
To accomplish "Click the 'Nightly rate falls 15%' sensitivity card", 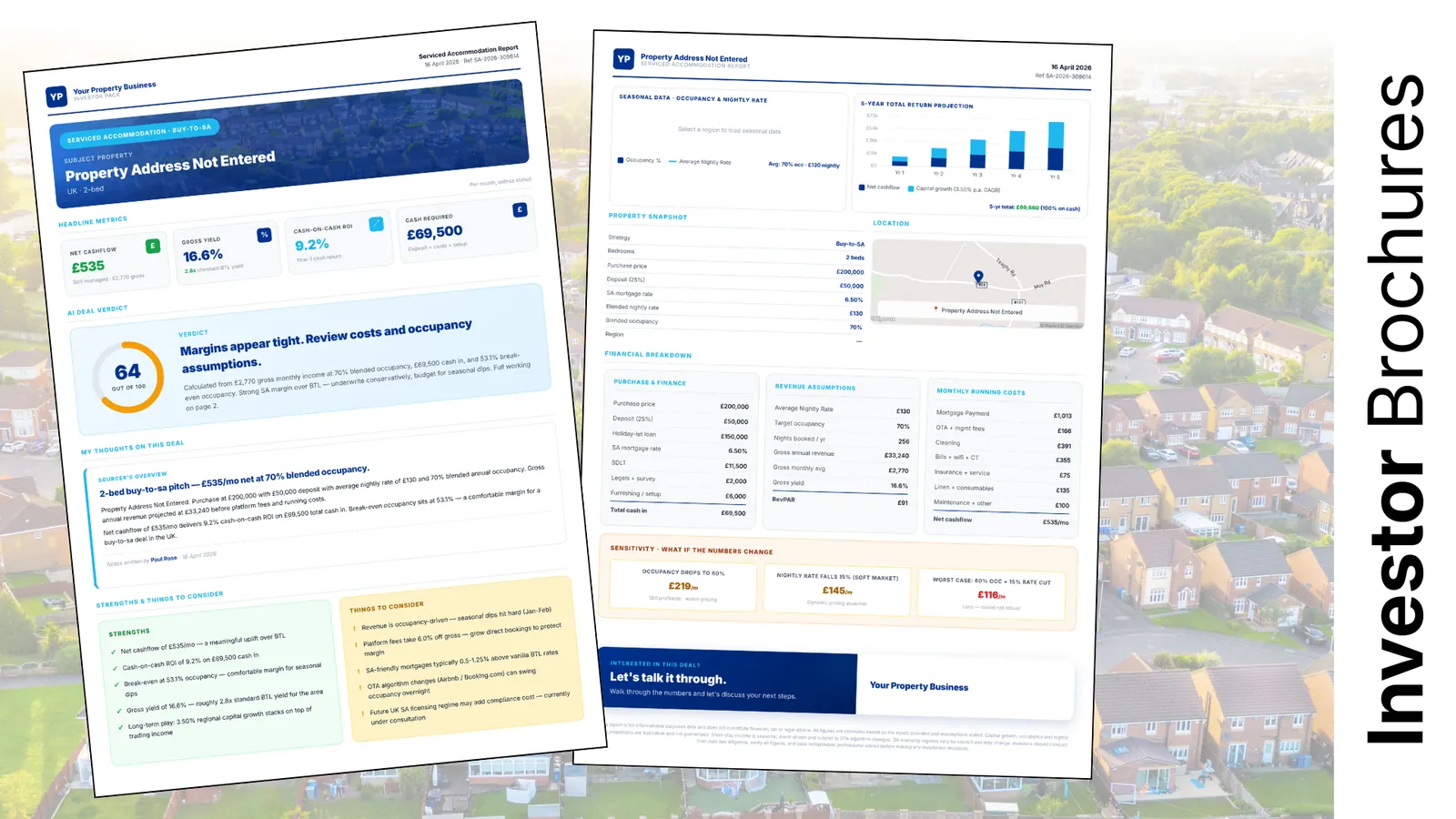I will 837,589.
